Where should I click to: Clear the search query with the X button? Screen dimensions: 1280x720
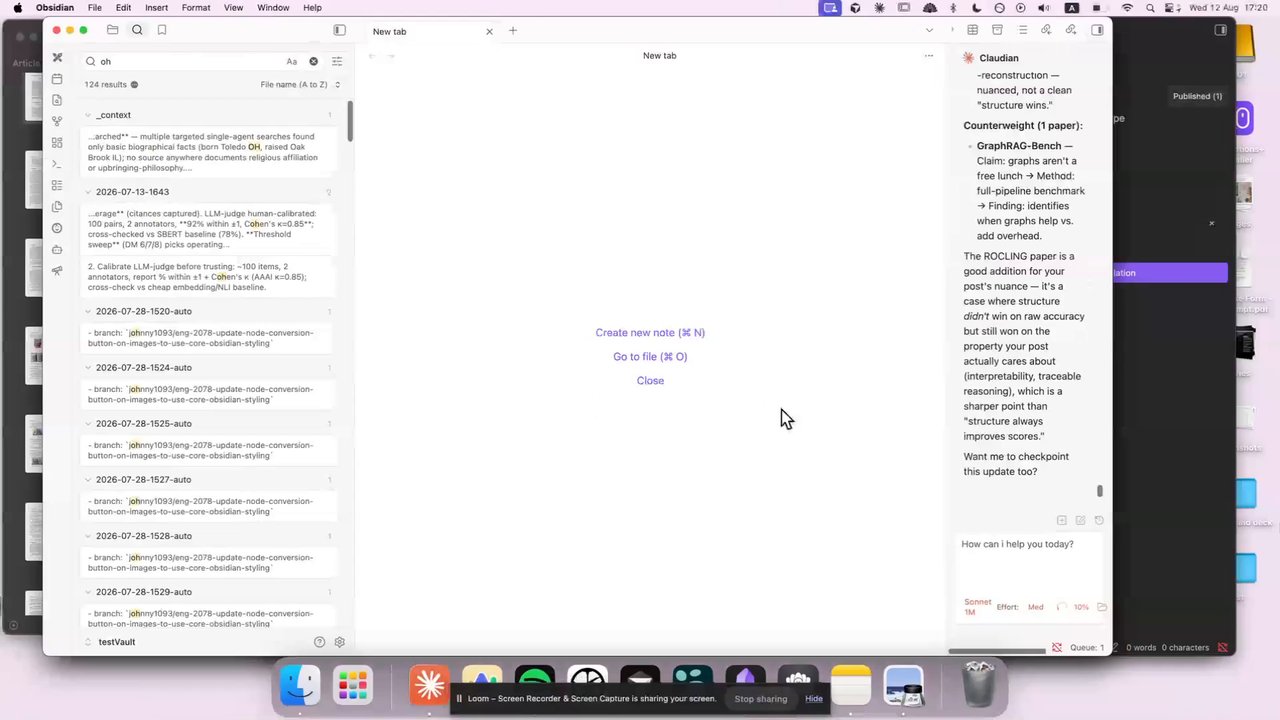click(313, 61)
